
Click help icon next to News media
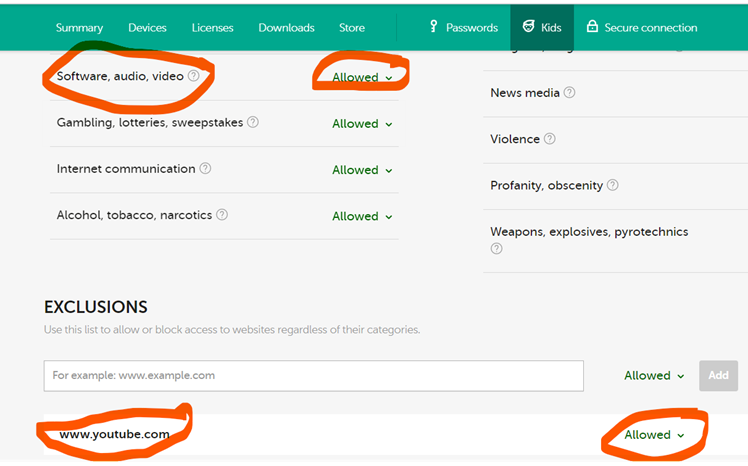coord(569,93)
